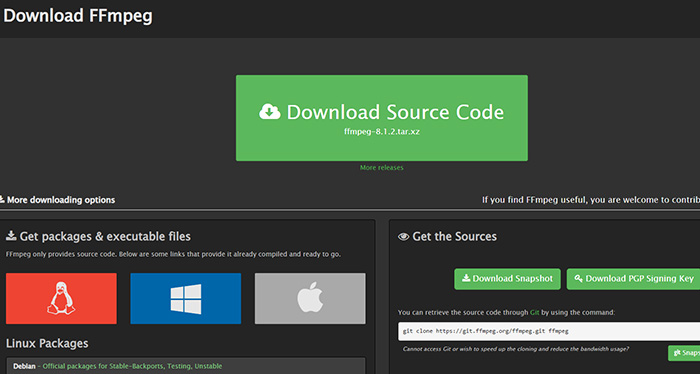Click the Get packages & executable files heading
The height and width of the screenshot is (374, 700).
click(98, 236)
